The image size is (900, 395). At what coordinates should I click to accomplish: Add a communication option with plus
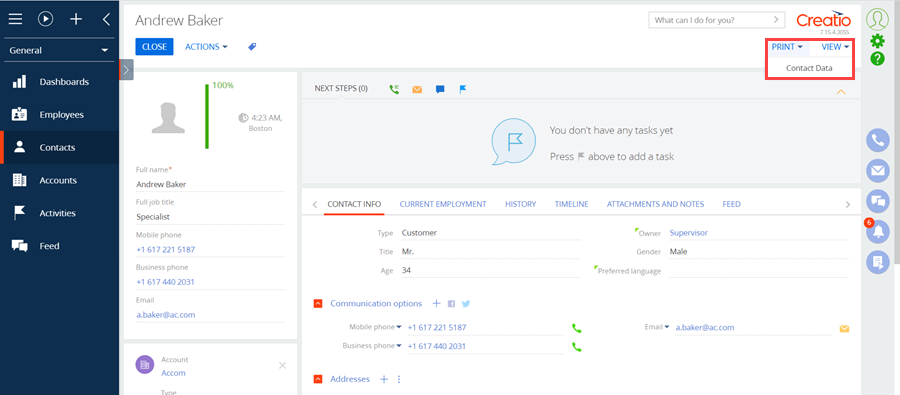[x=436, y=303]
